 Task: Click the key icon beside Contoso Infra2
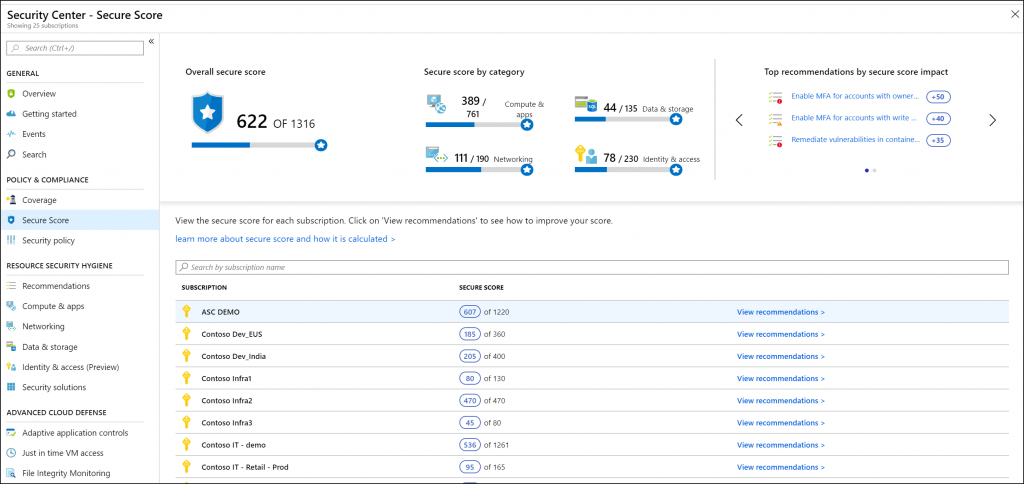click(x=186, y=400)
